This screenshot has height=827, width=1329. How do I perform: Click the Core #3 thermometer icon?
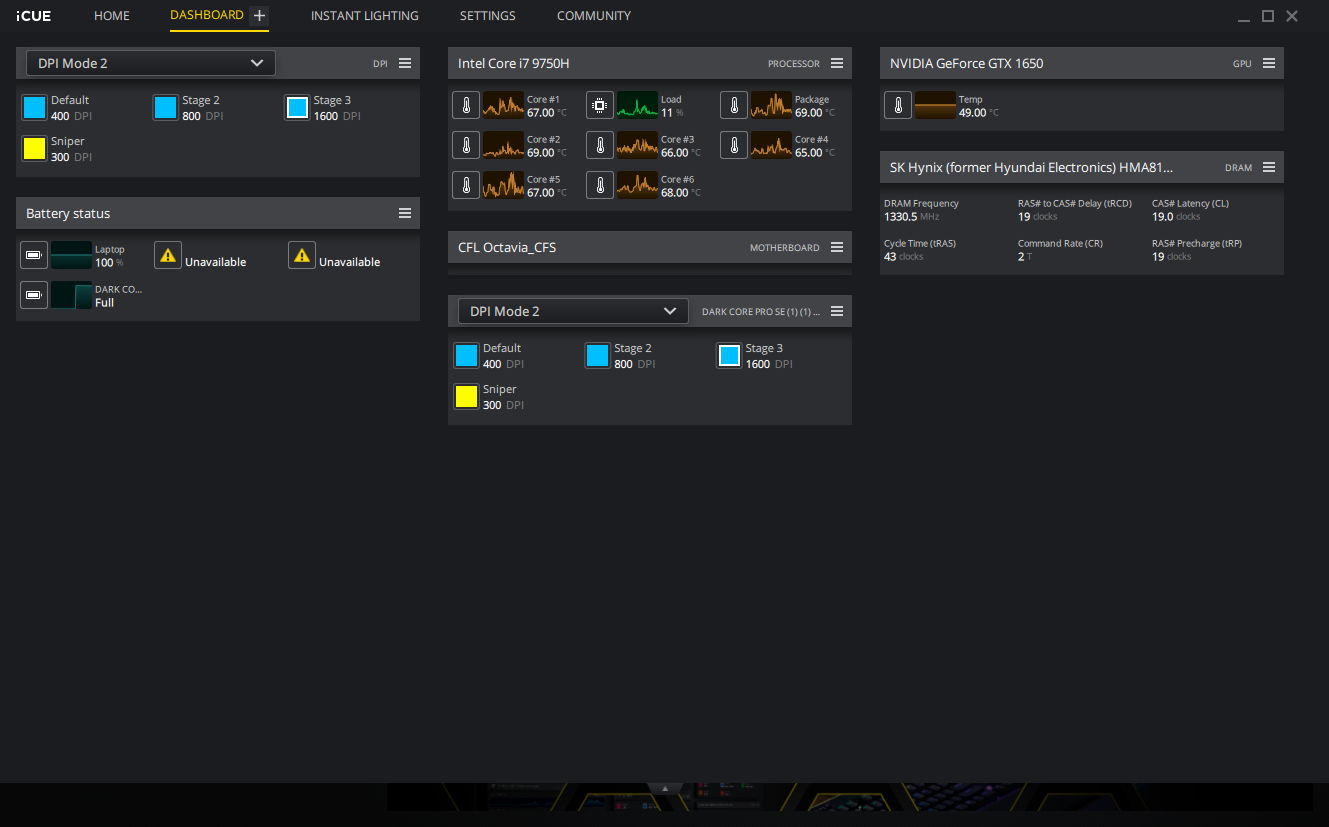[600, 145]
